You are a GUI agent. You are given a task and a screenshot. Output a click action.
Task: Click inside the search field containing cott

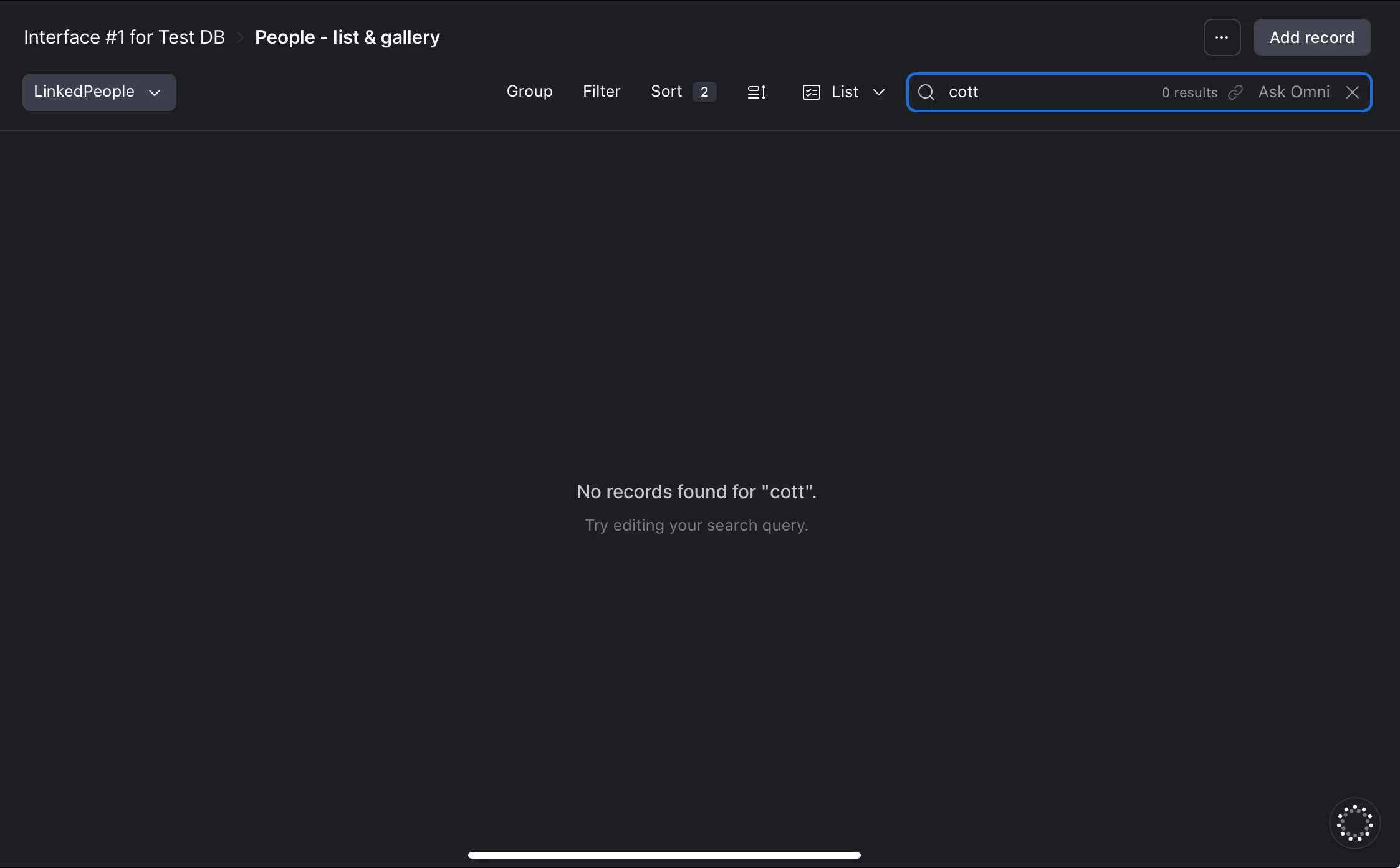1047,92
